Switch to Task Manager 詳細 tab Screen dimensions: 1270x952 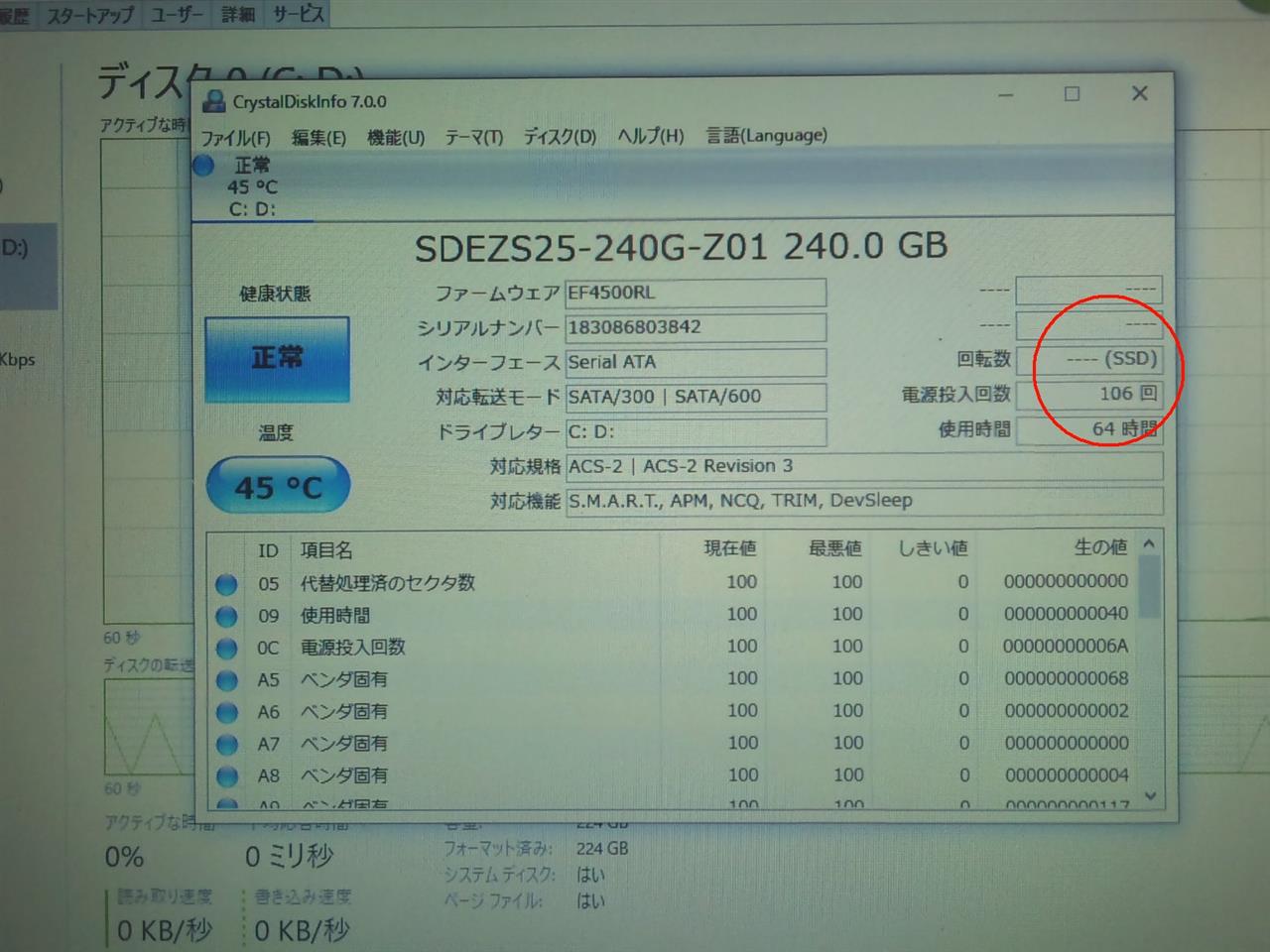[237, 15]
